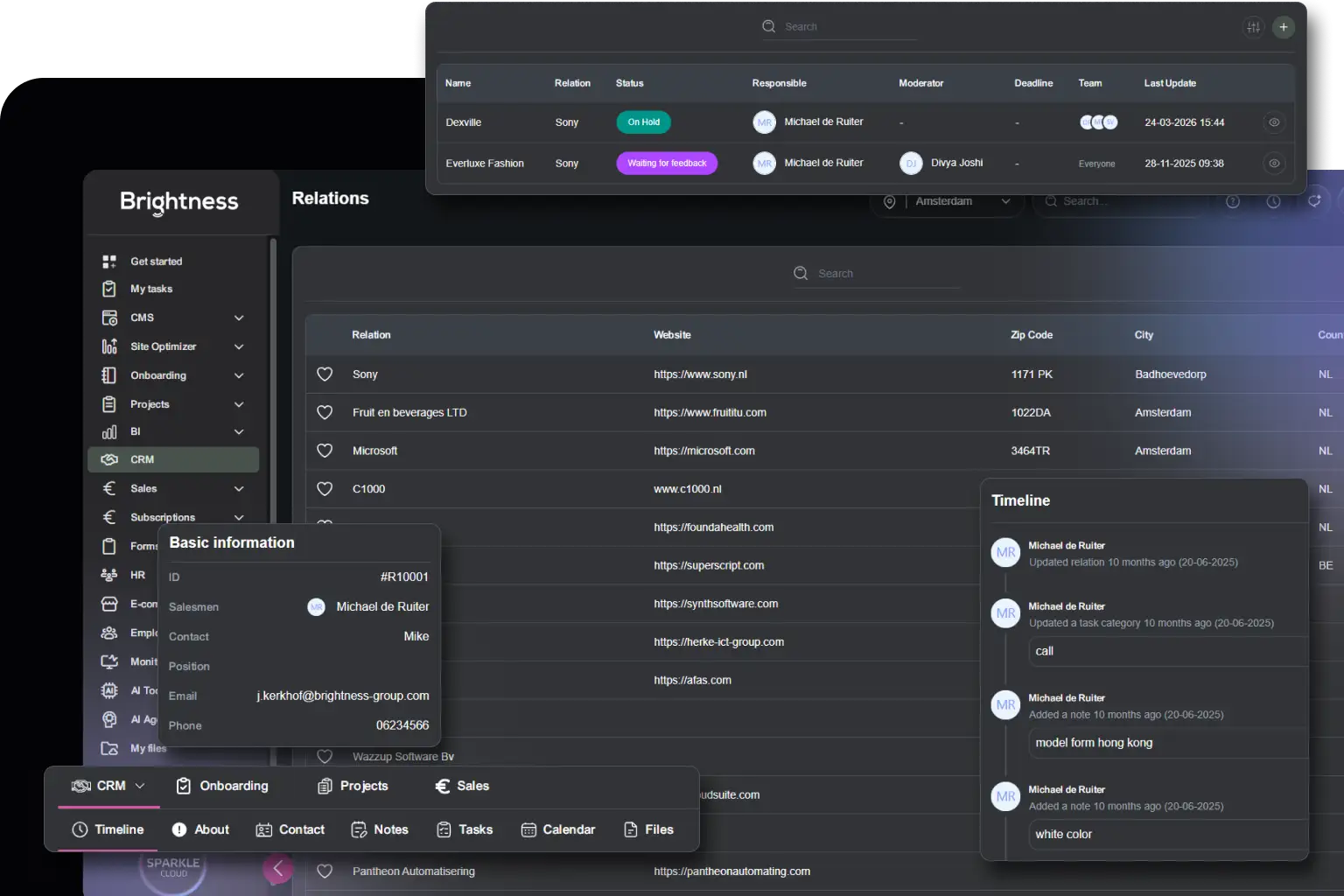The width and height of the screenshot is (1344, 896).
Task: Open Onboarding in the bottom navigation
Action: click(x=222, y=786)
